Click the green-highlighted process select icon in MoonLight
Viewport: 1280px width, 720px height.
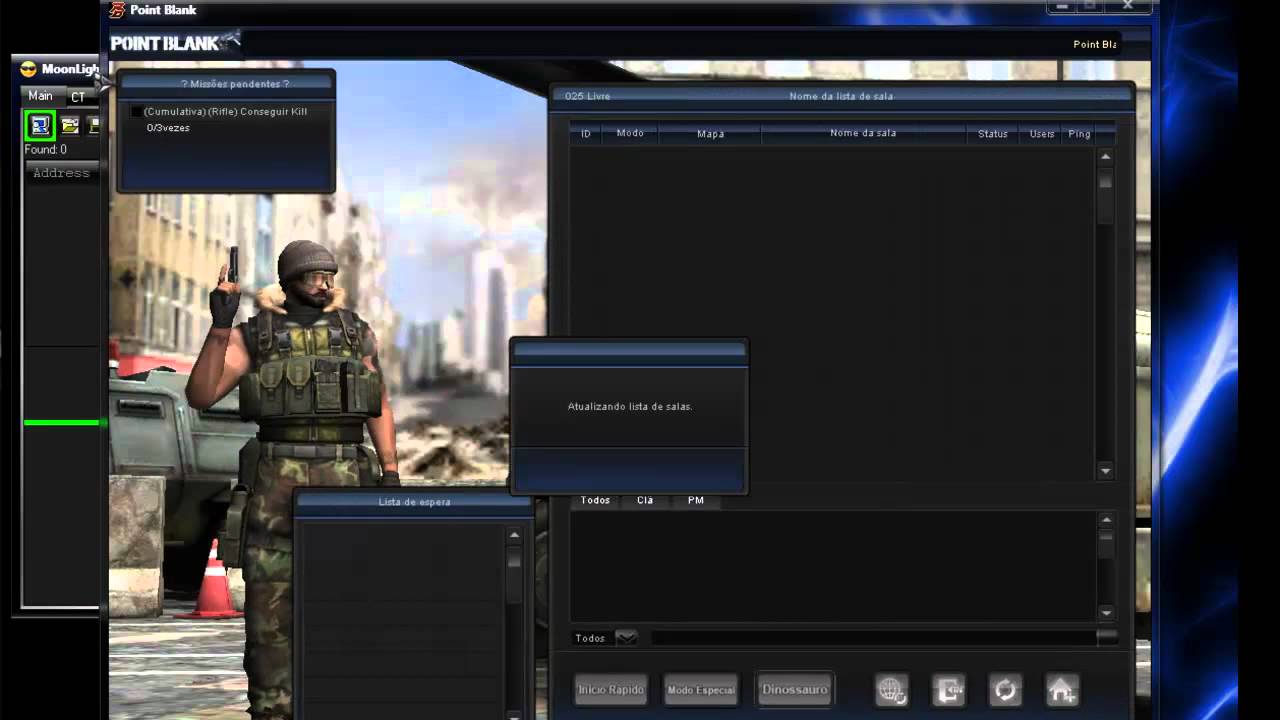tap(40, 125)
